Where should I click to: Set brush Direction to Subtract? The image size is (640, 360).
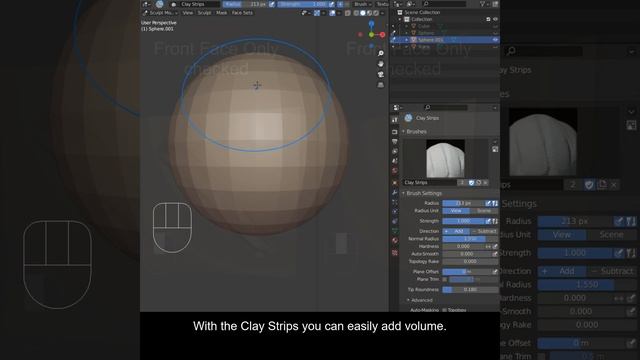pyautogui.click(x=484, y=231)
